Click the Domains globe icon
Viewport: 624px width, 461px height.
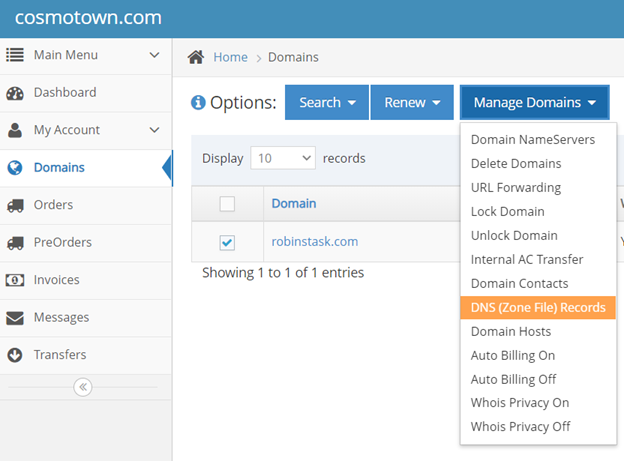pos(15,168)
